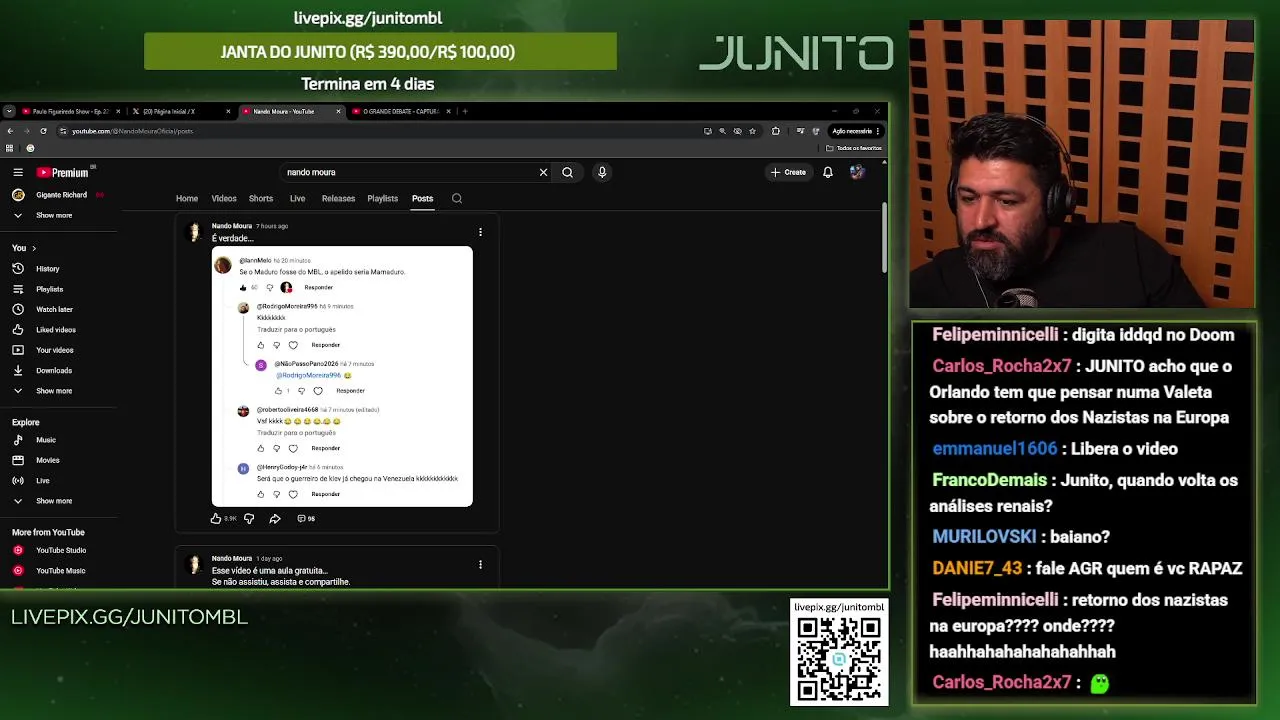The width and height of the screenshot is (1280, 720).
Task: Share the 'É verdade...' post
Action: pyautogui.click(x=275, y=518)
